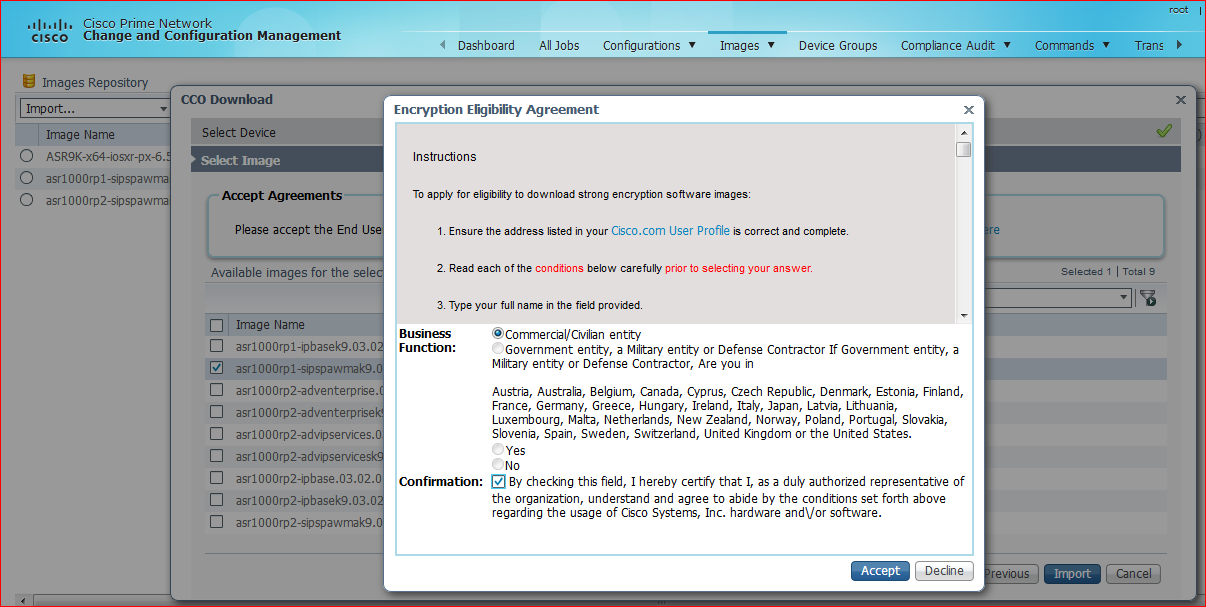The width and height of the screenshot is (1206, 607).
Task: Select the Yes radio button
Action: pyautogui.click(x=498, y=450)
